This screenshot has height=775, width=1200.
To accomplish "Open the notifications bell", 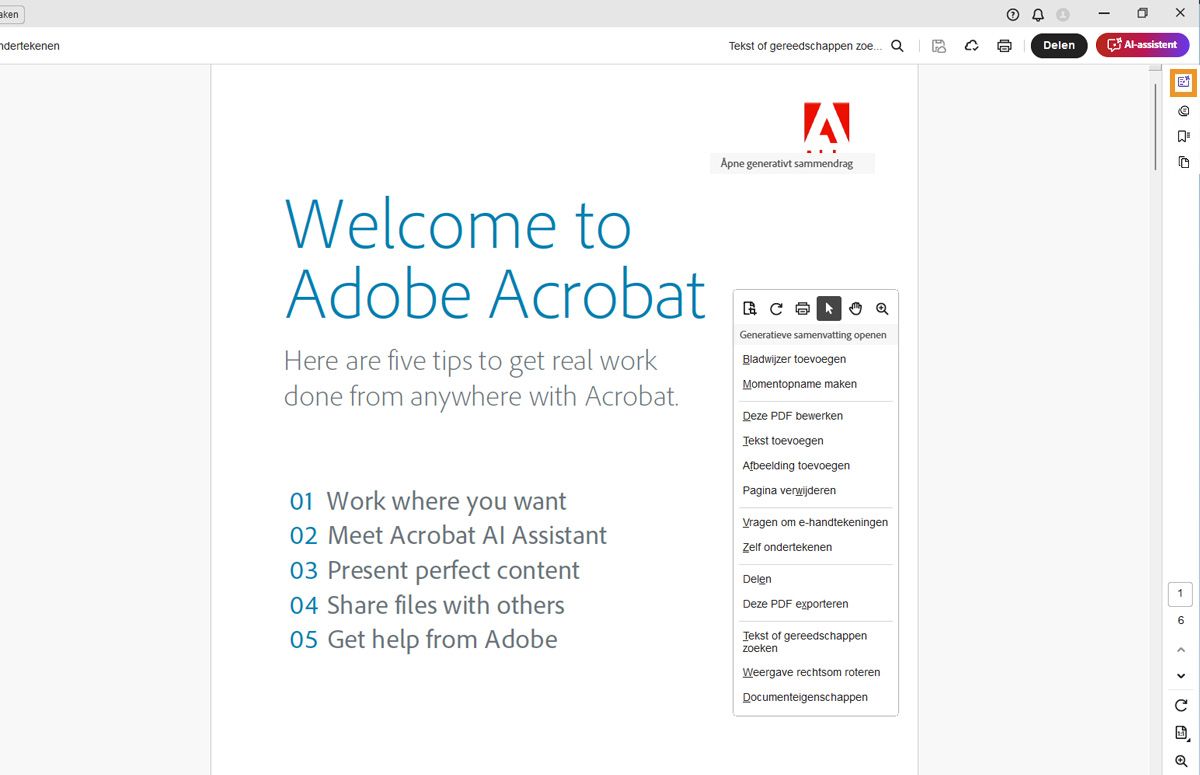I will click(x=1038, y=14).
